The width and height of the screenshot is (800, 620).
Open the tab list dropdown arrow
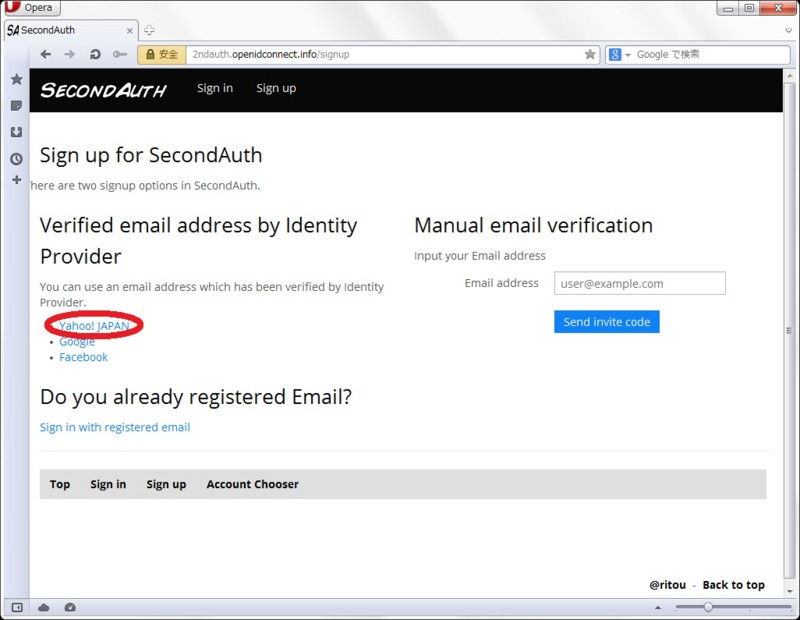tap(789, 31)
